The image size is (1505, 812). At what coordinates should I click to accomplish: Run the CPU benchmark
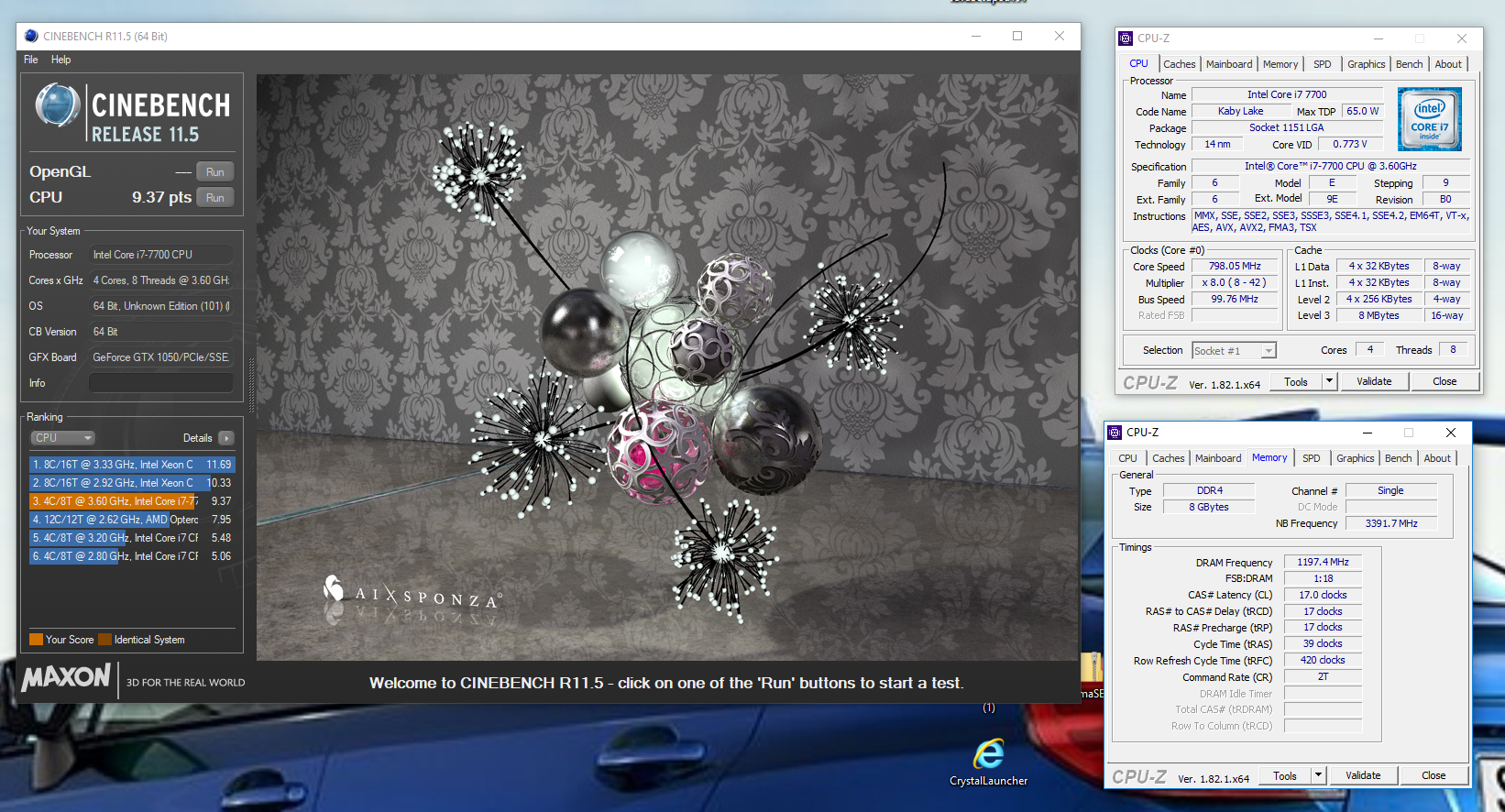click(x=215, y=197)
